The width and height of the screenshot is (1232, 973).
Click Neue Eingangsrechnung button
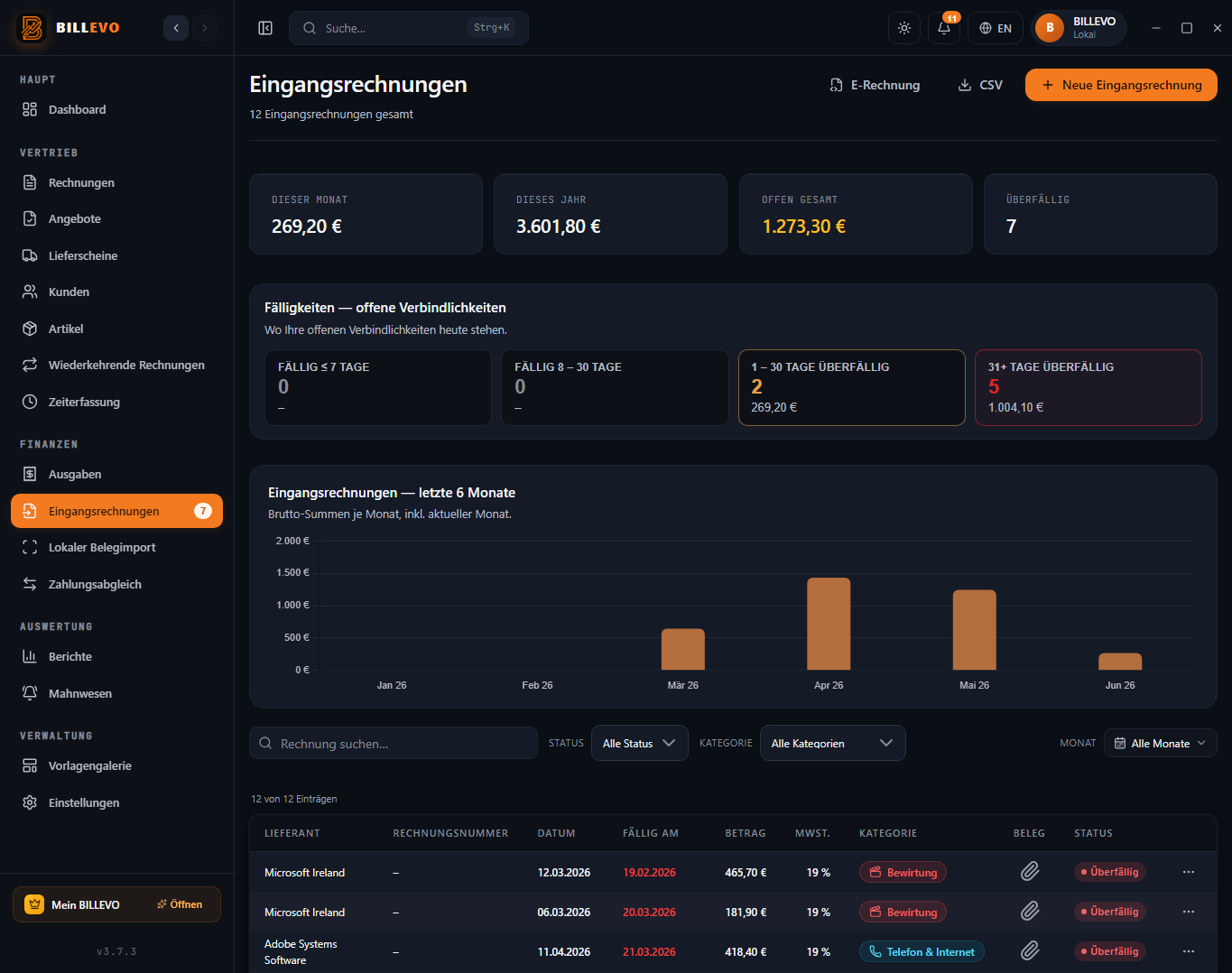coord(1121,85)
